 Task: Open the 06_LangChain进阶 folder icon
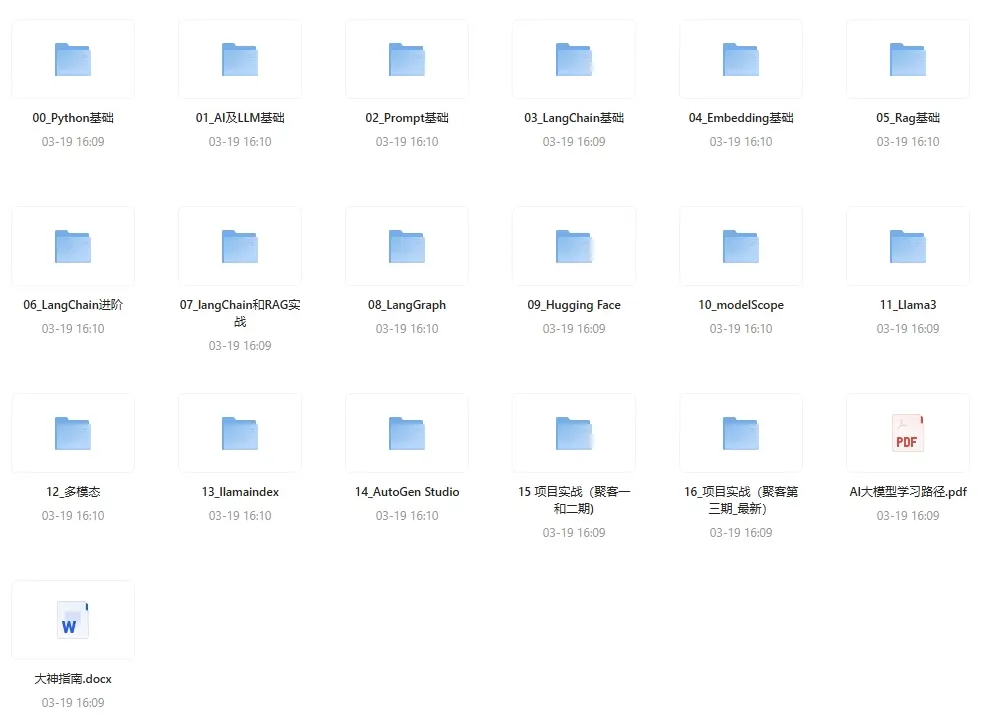pos(73,247)
